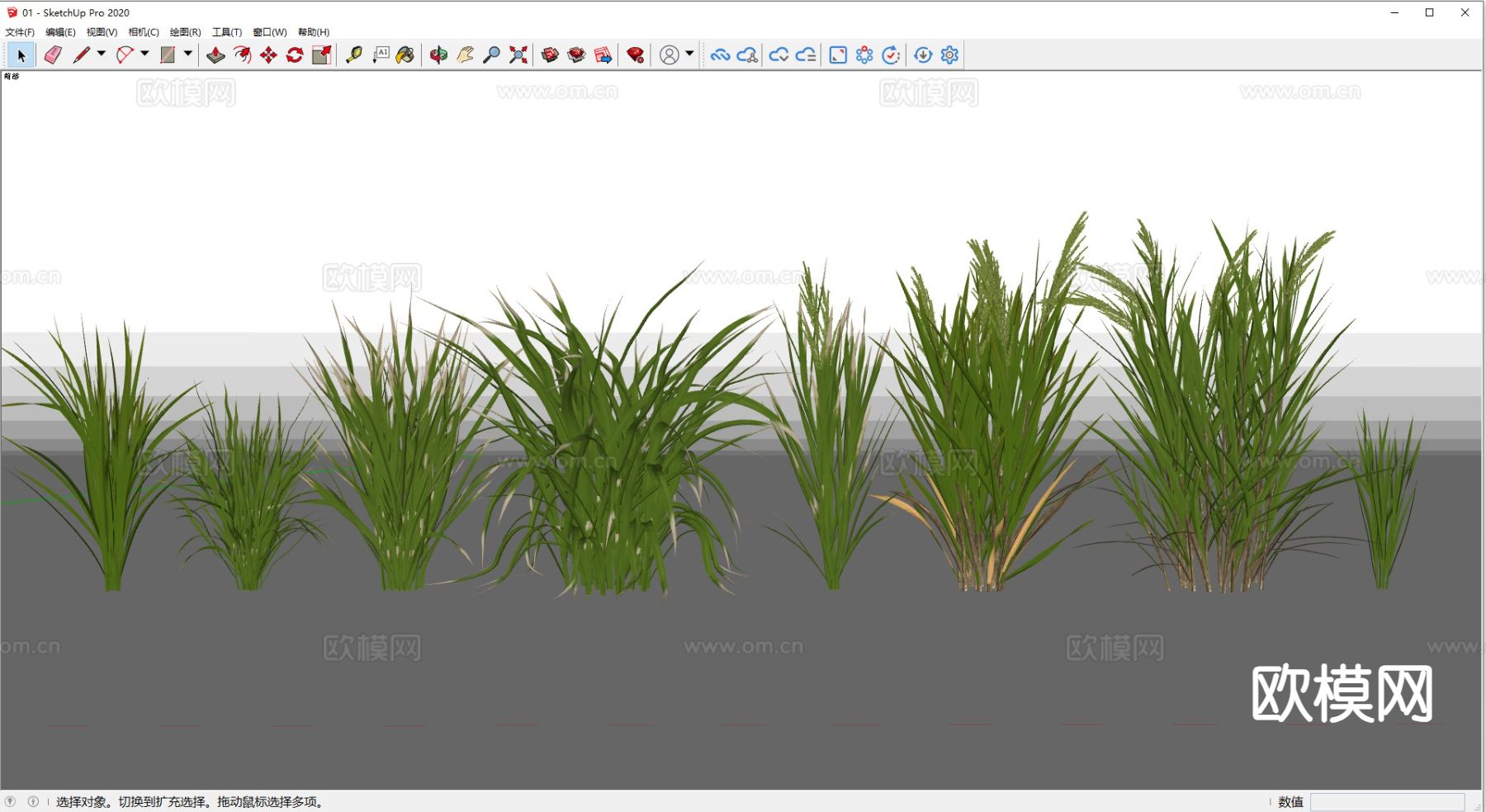The image size is (1486, 812).
Task: Open the 窗口(W) menu
Action: click(269, 32)
